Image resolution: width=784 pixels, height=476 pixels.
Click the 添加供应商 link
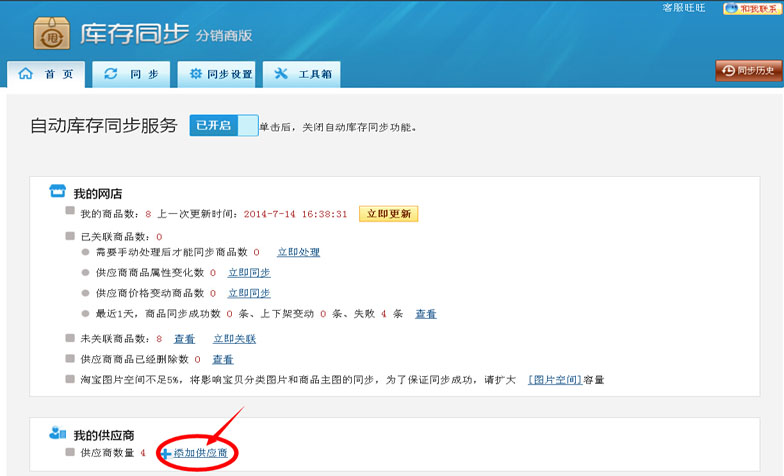[200, 452]
